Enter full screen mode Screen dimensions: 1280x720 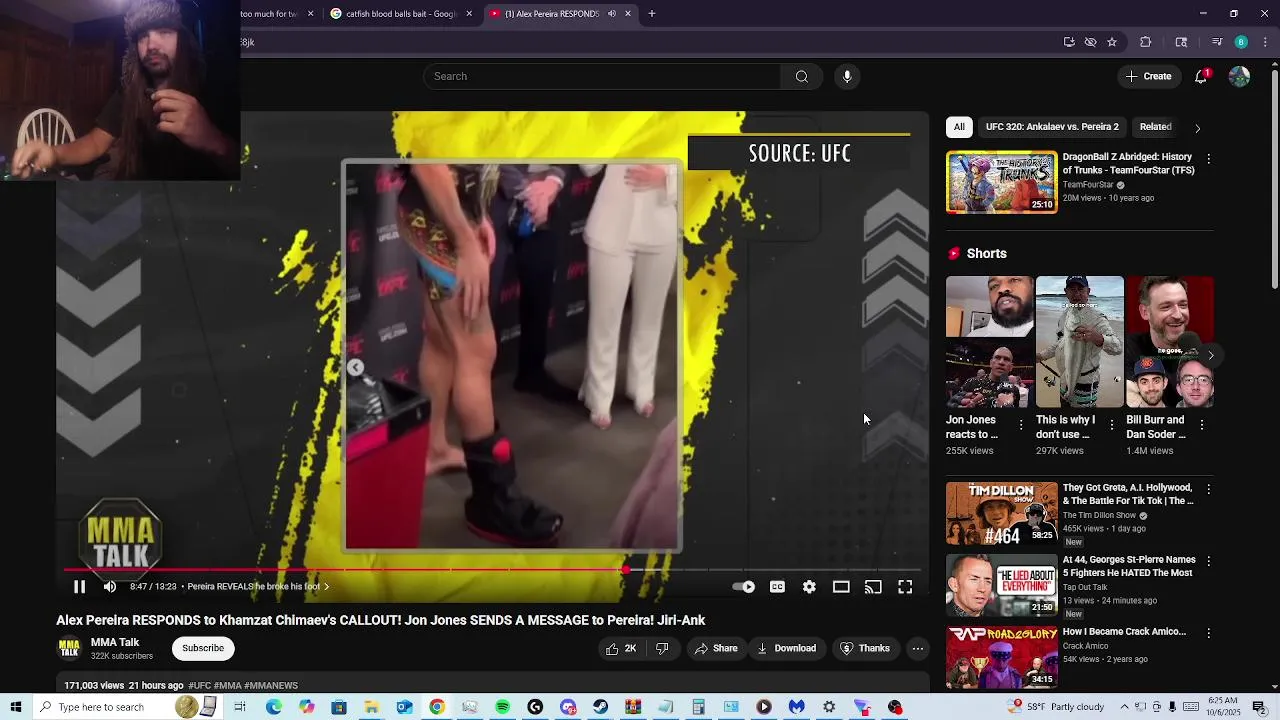[905, 587]
